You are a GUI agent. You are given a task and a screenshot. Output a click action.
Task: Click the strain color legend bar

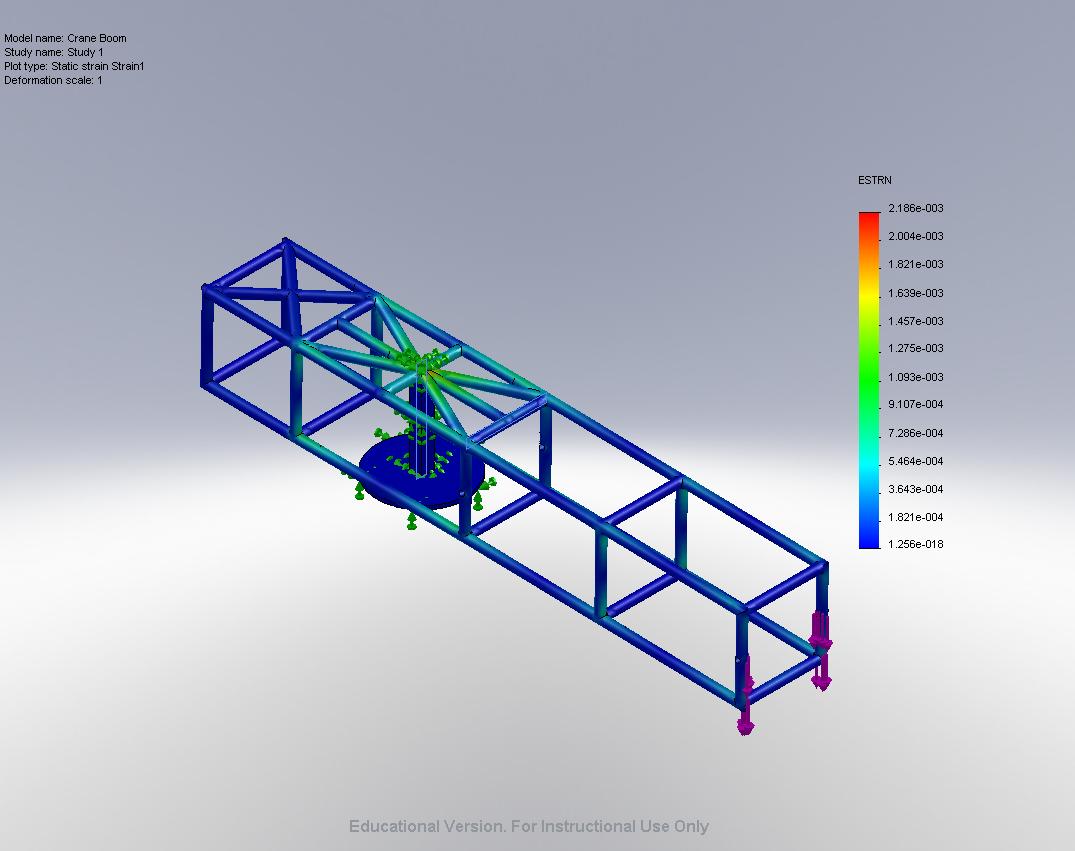click(x=869, y=381)
